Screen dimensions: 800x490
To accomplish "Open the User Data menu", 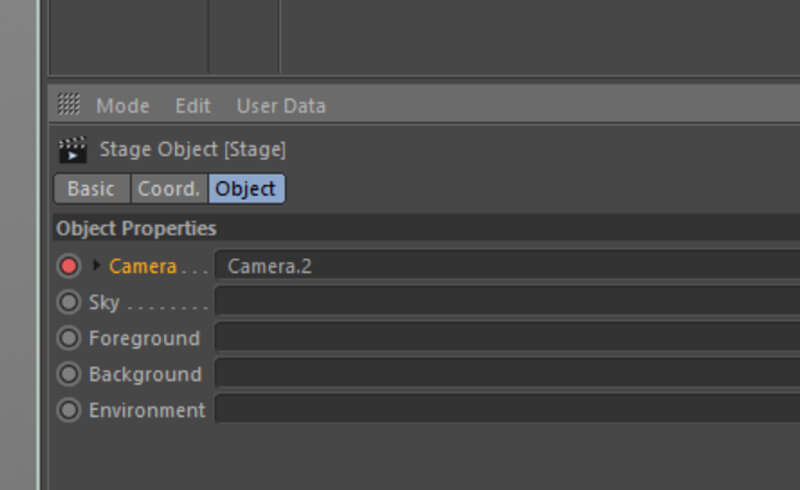I will [281, 106].
